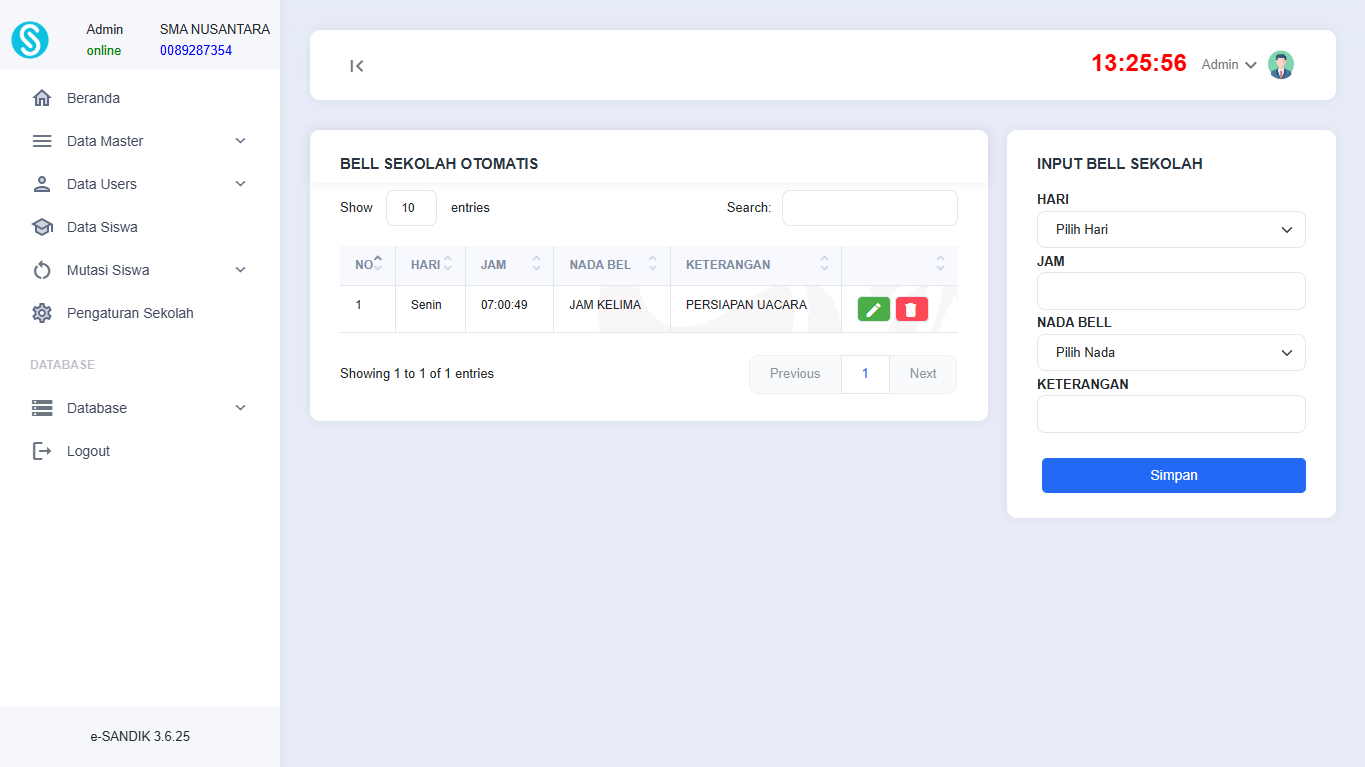This screenshot has height=767, width=1365.
Task: Click the green edit pencil icon
Action: coord(873,309)
